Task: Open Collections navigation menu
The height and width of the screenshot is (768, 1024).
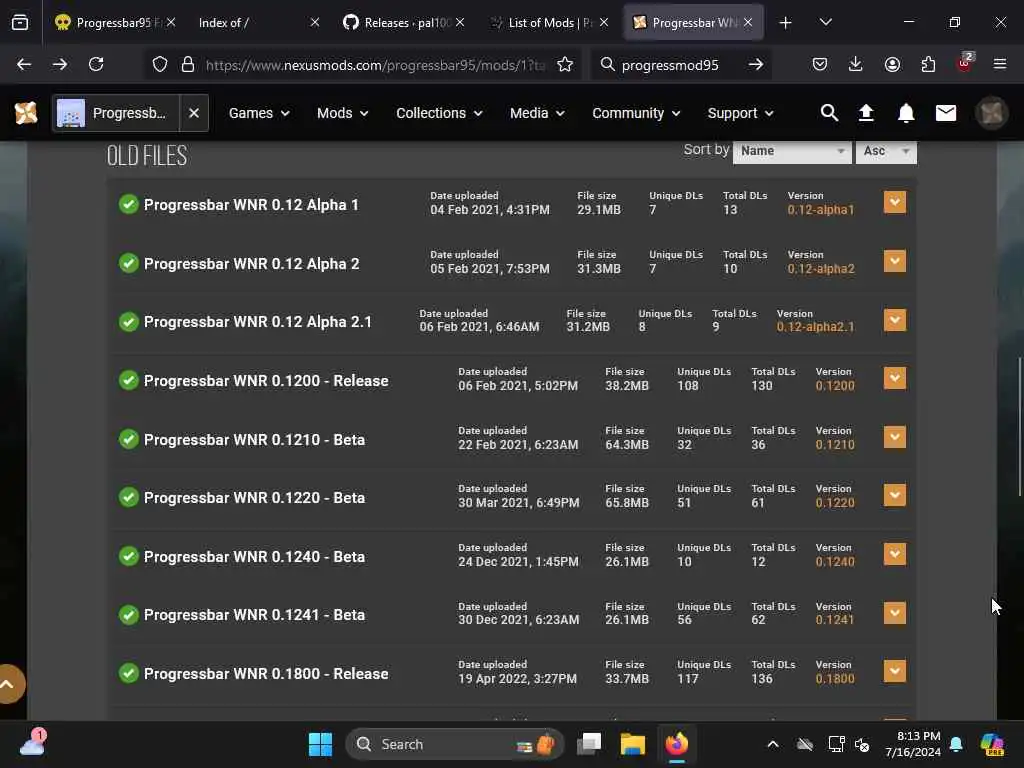Action: (x=439, y=113)
